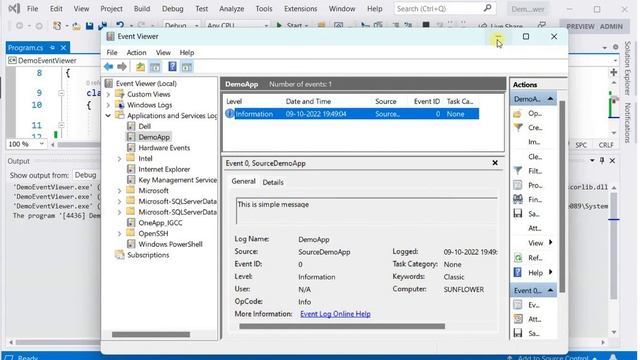Click the Forward arrow in Event Viewer toolbar
This screenshot has width=640, height=360.
point(122,67)
